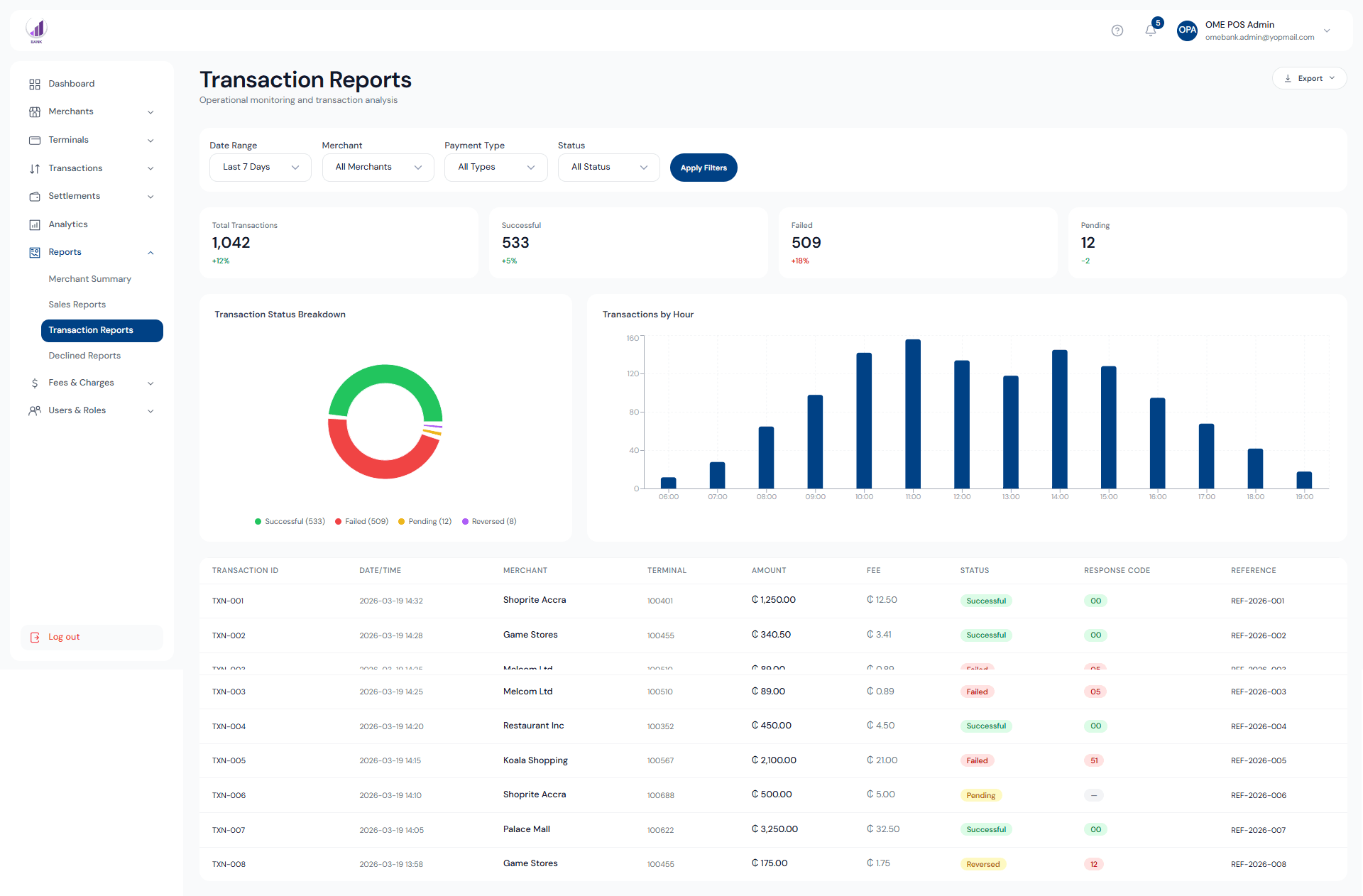Click the 14:00 bar in hourly chart

point(1060,419)
